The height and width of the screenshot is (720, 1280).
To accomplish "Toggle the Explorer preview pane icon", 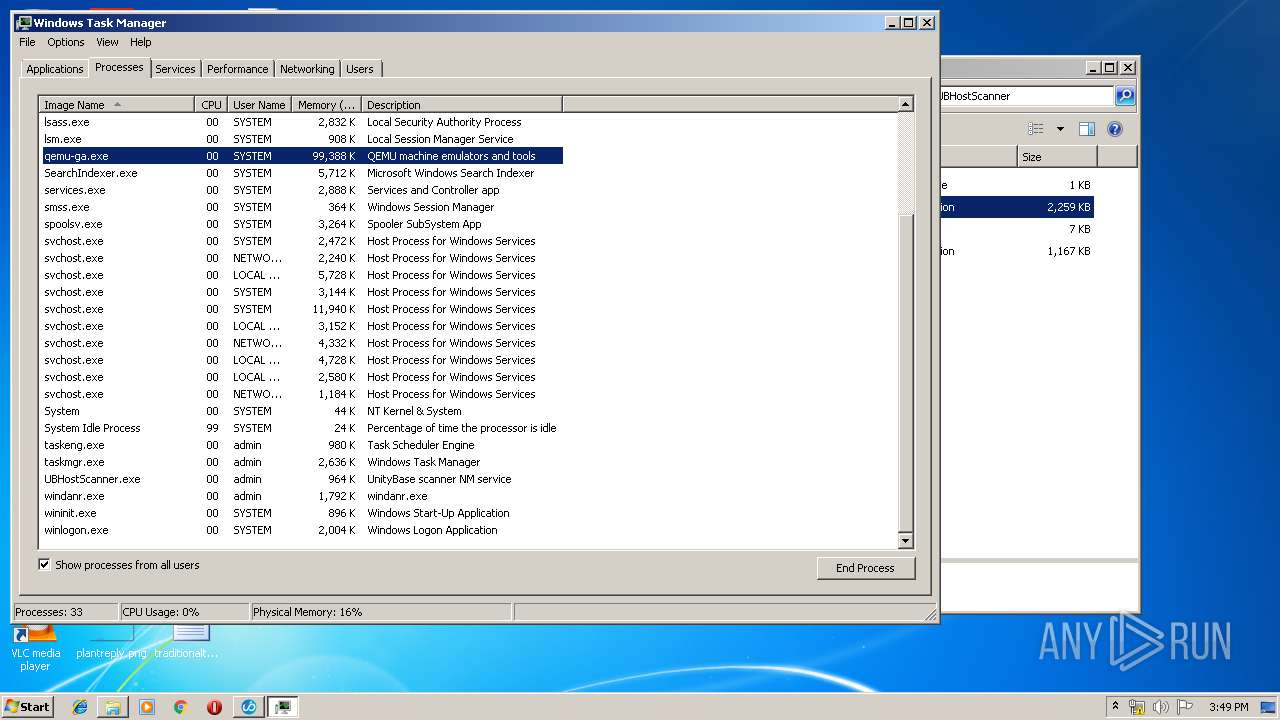I will (1087, 129).
